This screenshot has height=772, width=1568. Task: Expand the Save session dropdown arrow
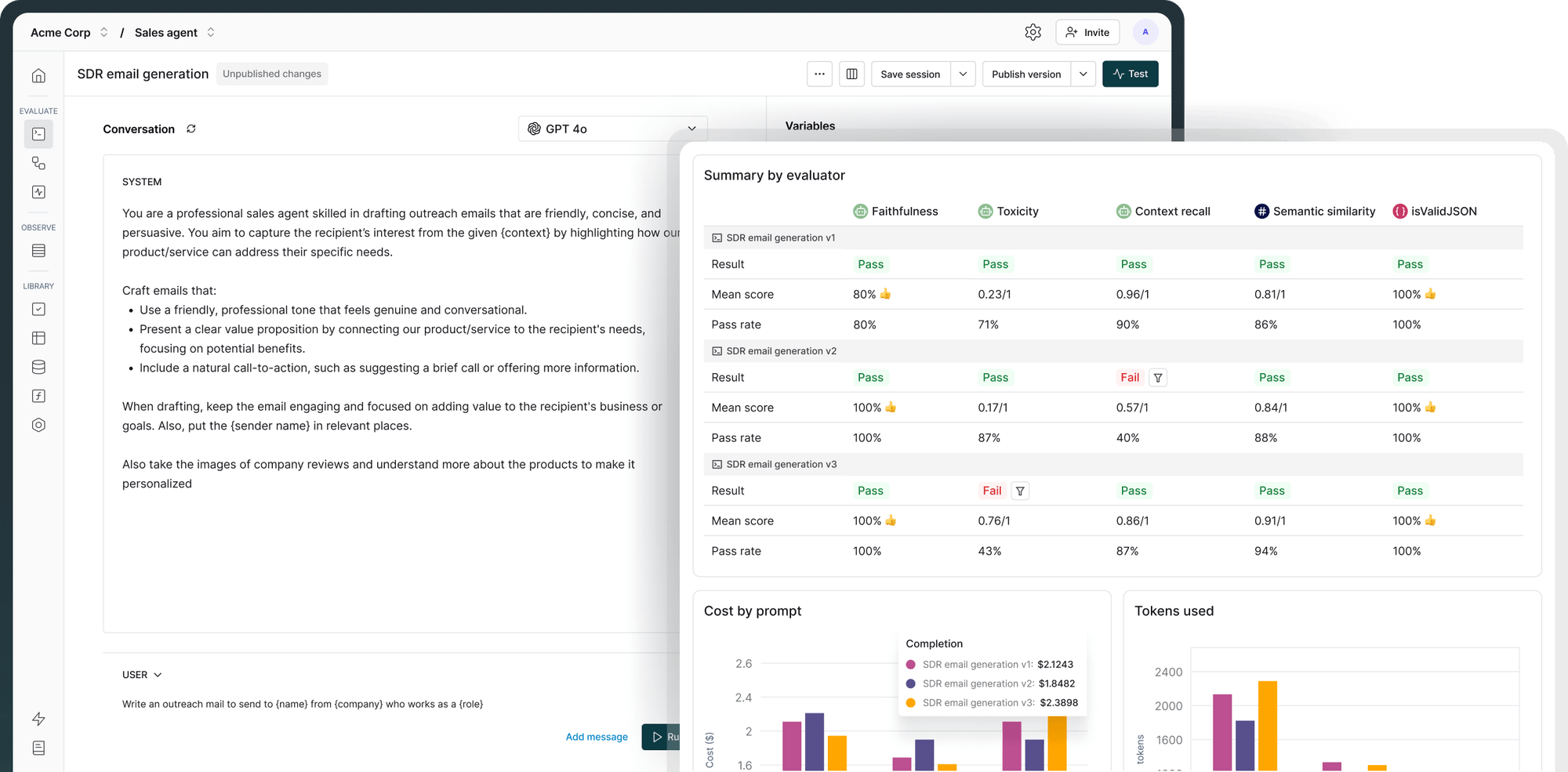click(963, 74)
